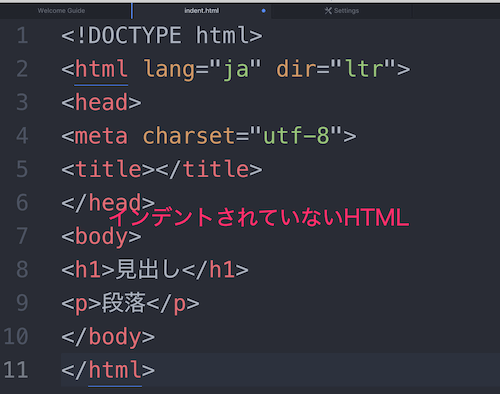Click line number 9 in the gutter
The width and height of the screenshot is (500, 394).
tap(23, 303)
